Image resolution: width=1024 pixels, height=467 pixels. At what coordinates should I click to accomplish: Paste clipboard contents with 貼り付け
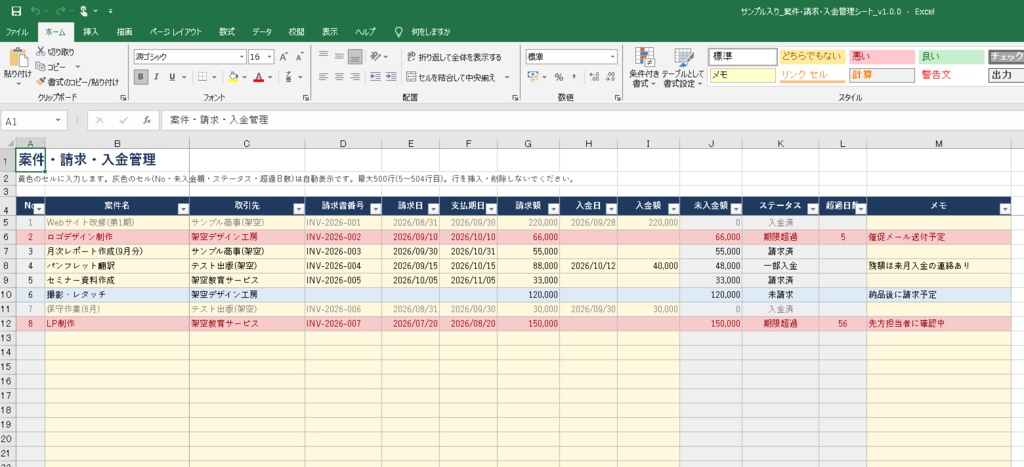[x=18, y=68]
